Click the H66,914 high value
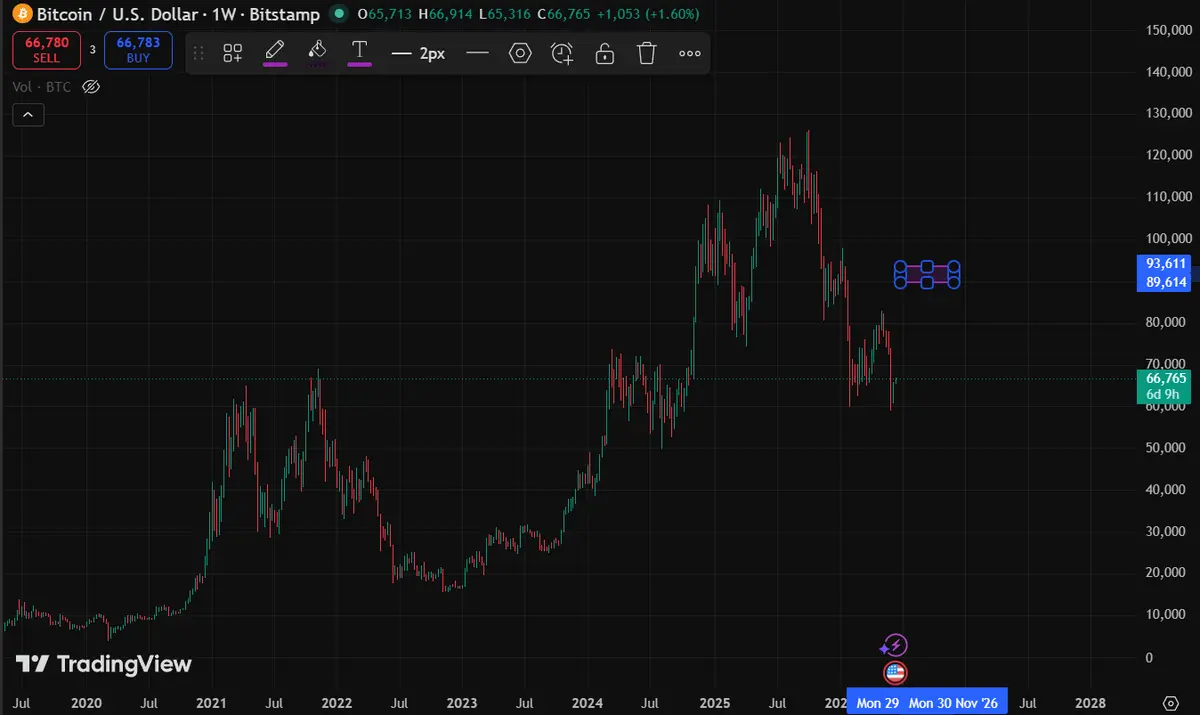The height and width of the screenshot is (715, 1200). click(x=445, y=14)
